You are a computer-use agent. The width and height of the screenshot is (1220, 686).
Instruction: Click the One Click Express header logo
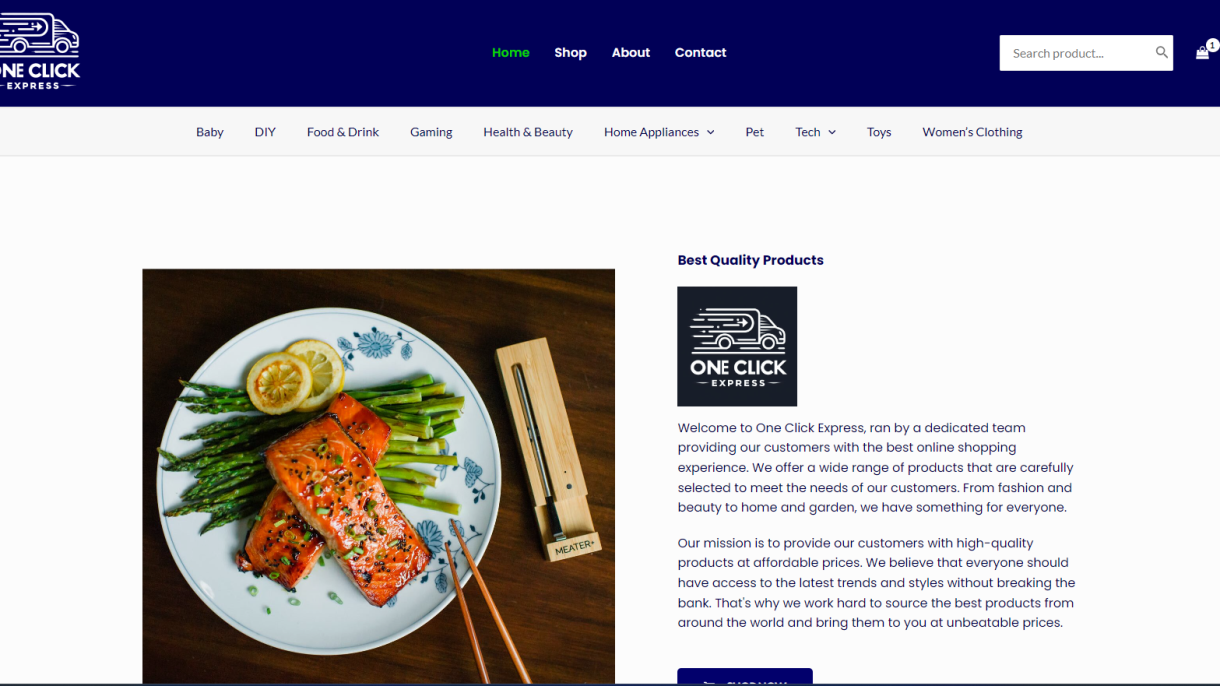[x=39, y=52]
